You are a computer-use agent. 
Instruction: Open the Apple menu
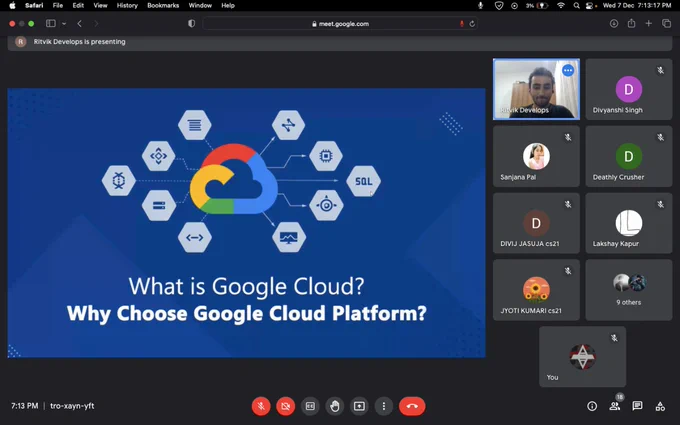point(12,6)
